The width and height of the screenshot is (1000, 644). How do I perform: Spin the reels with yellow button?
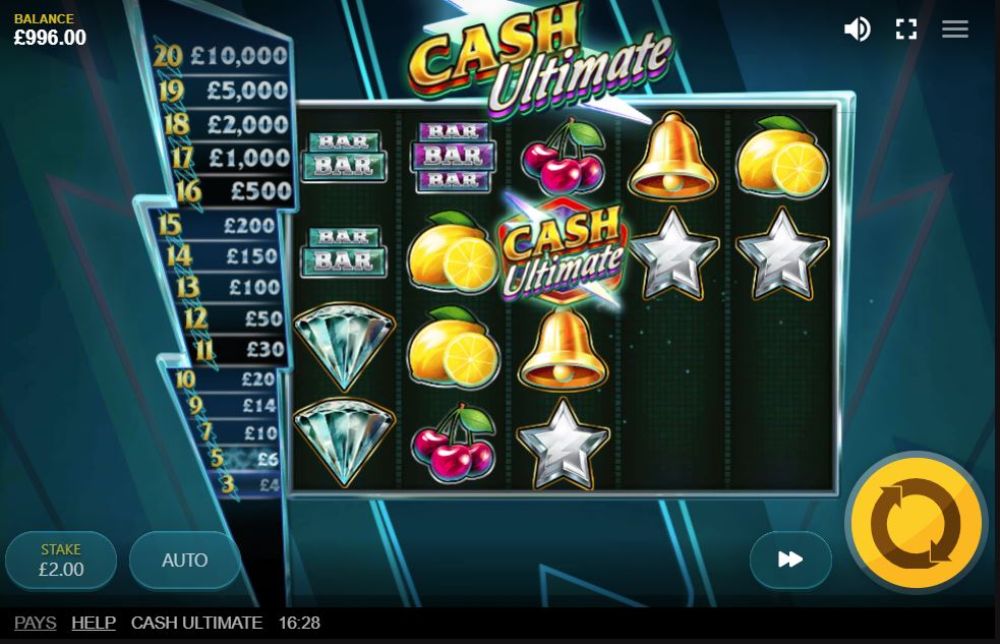pos(915,522)
